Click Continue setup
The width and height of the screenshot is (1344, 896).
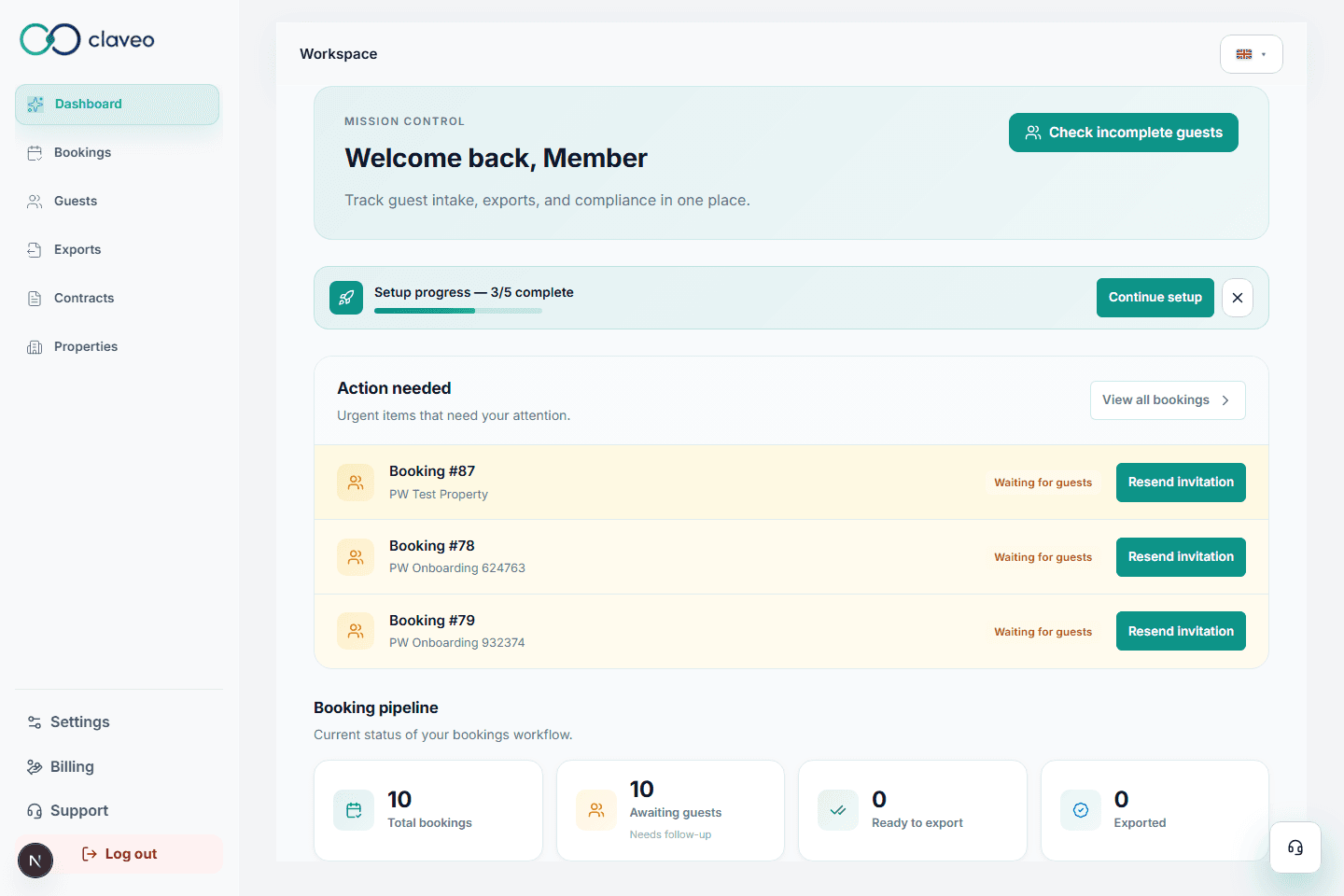(1155, 298)
